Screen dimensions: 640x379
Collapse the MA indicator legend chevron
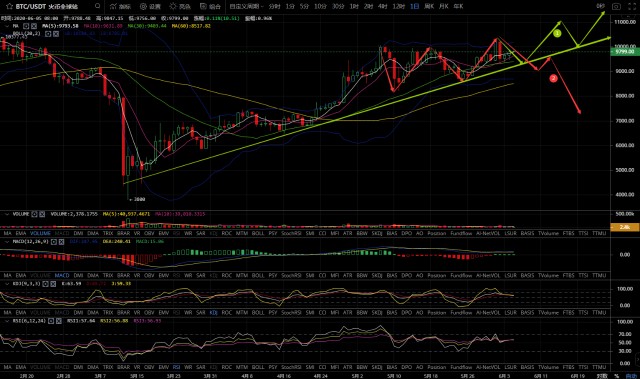click(x=7, y=26)
